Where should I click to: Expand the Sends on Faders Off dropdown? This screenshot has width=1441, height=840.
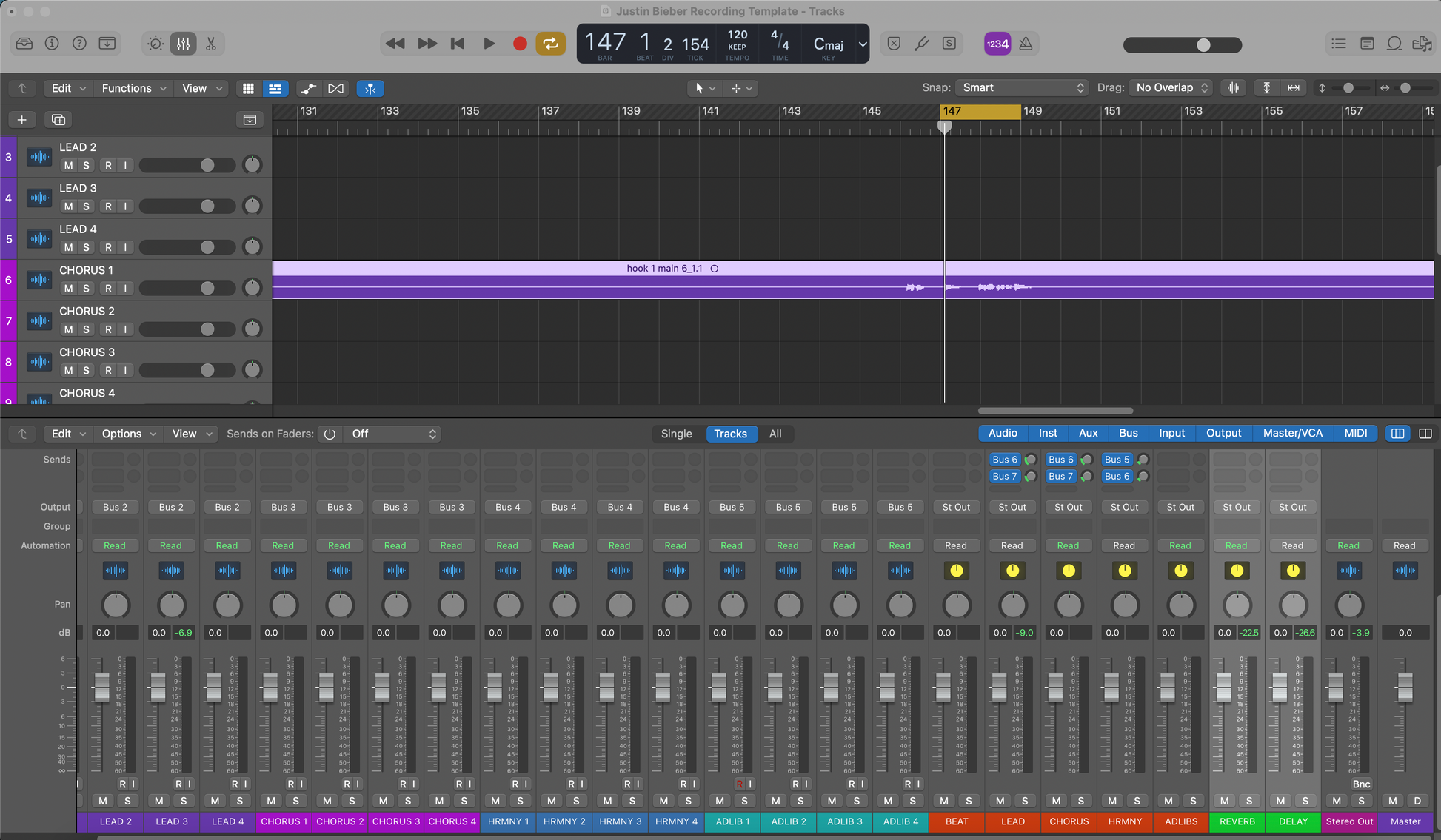click(x=394, y=434)
